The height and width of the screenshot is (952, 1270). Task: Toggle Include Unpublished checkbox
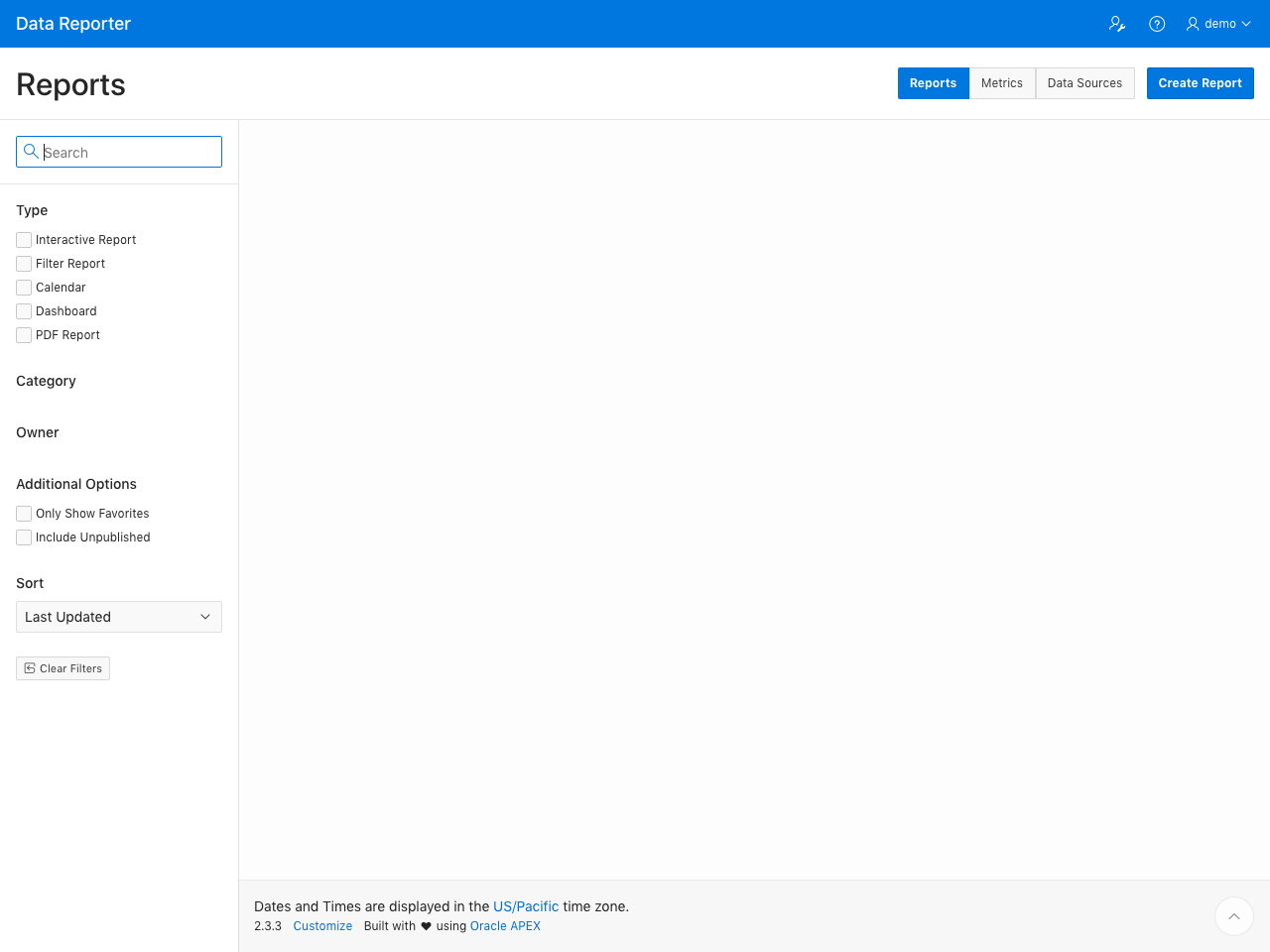(x=24, y=537)
